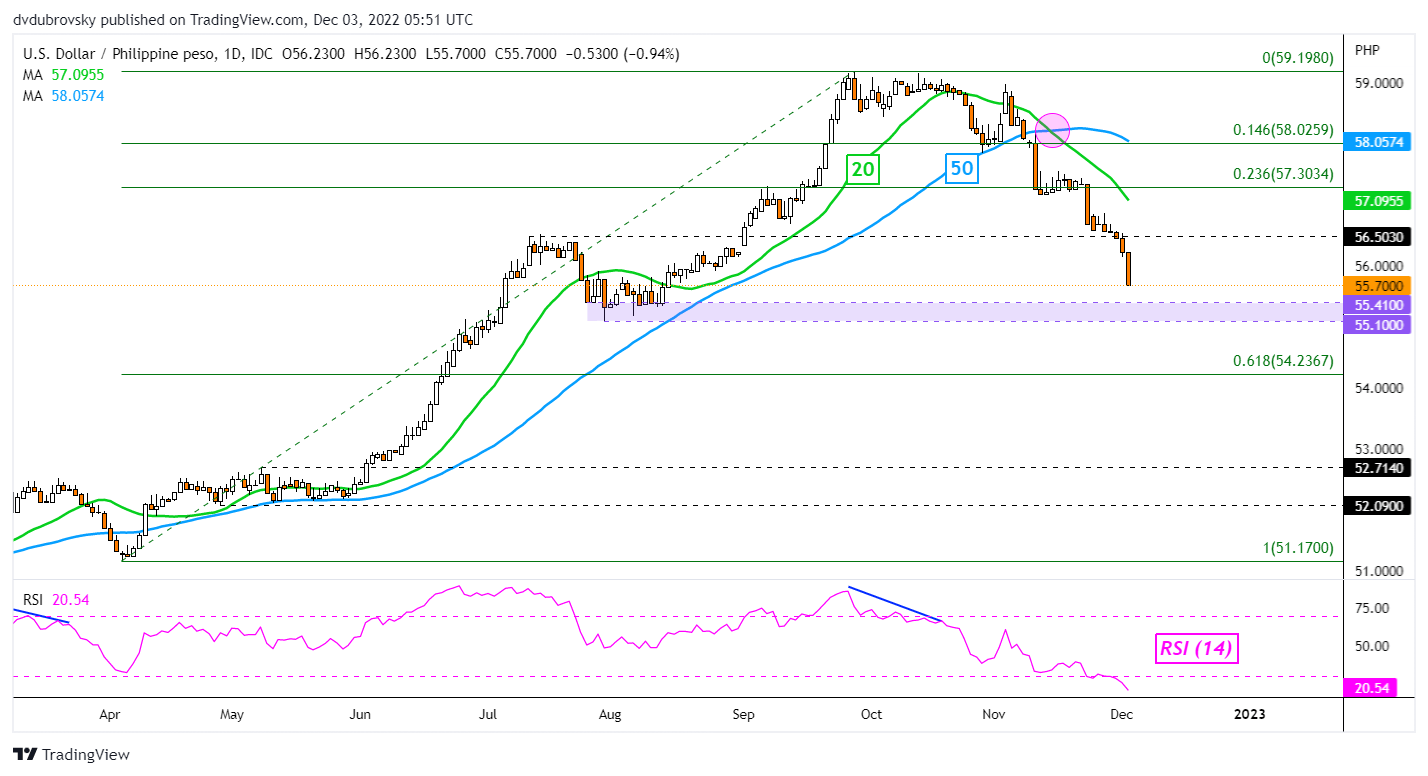The width and height of the screenshot is (1428, 776).
Task: Click the 54.0000 price axis tick
Action: [1380, 388]
